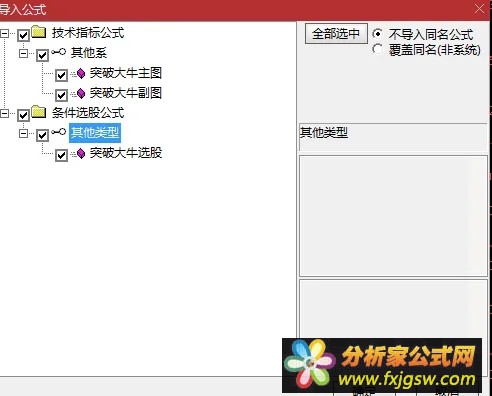Toggle checkbox for 突破大牛选股
Viewport: 492px width, 396px height.
pos(61,155)
